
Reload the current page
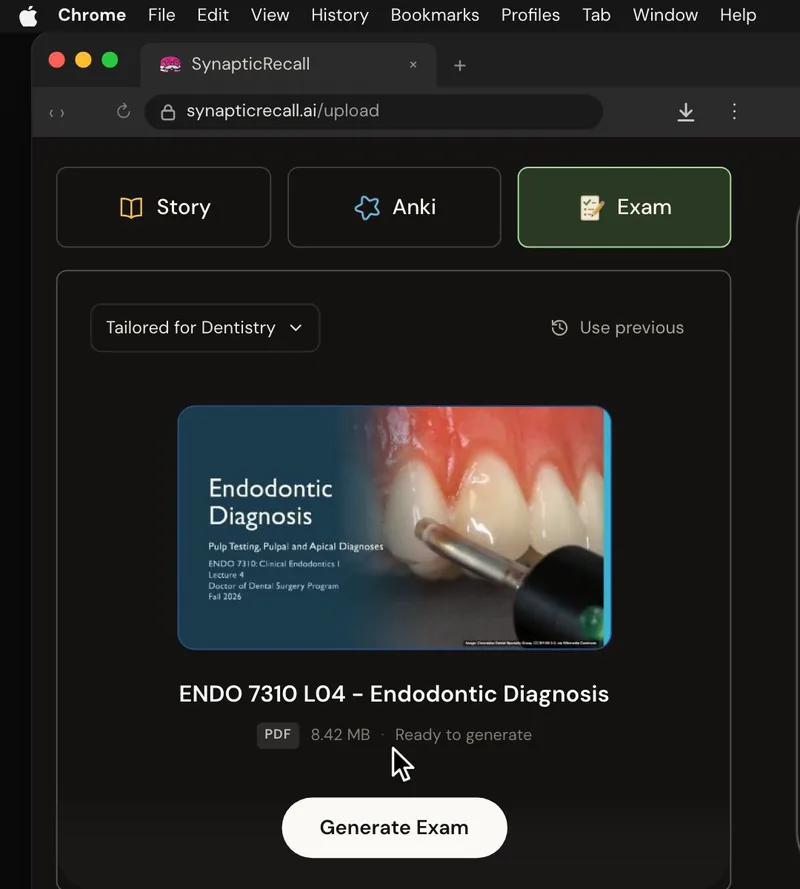[123, 111]
